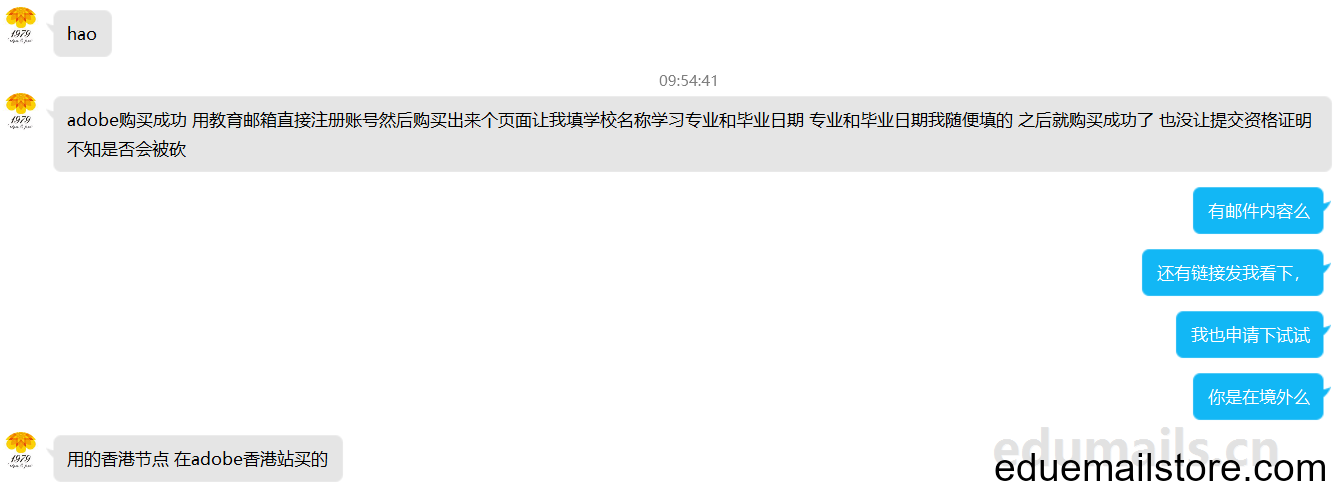The width and height of the screenshot is (1335, 495).
Task: Click the words 用的香港节点 in last message
Action: (118, 460)
